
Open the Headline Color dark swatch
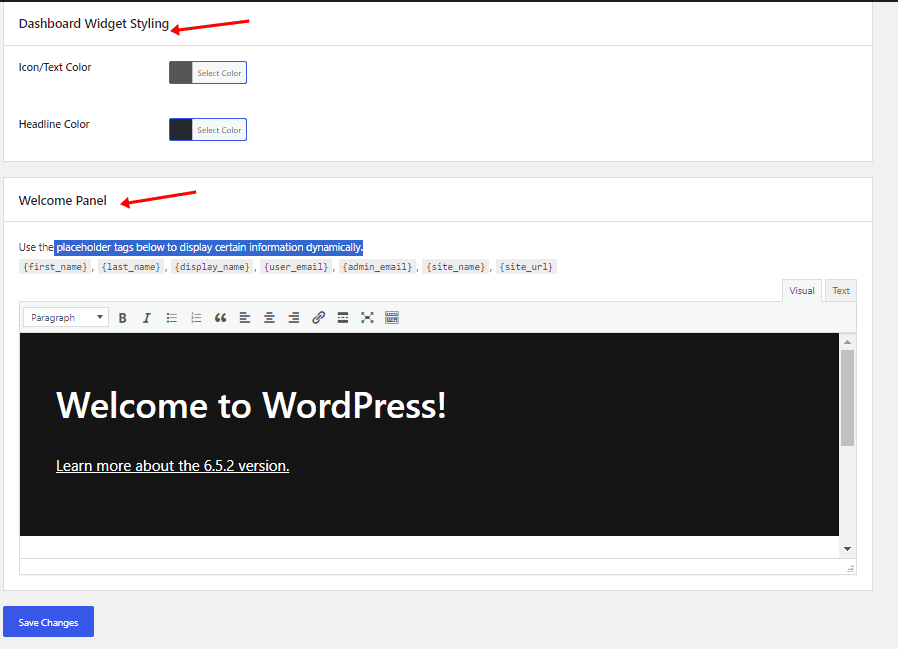[x=181, y=130]
